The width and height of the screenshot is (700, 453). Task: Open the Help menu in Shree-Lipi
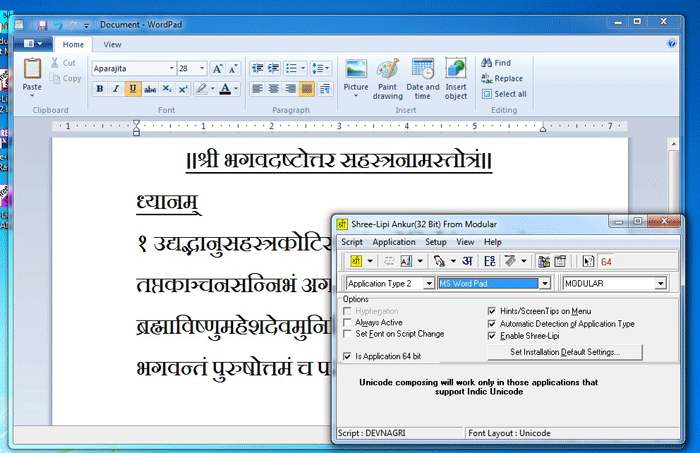(x=493, y=242)
